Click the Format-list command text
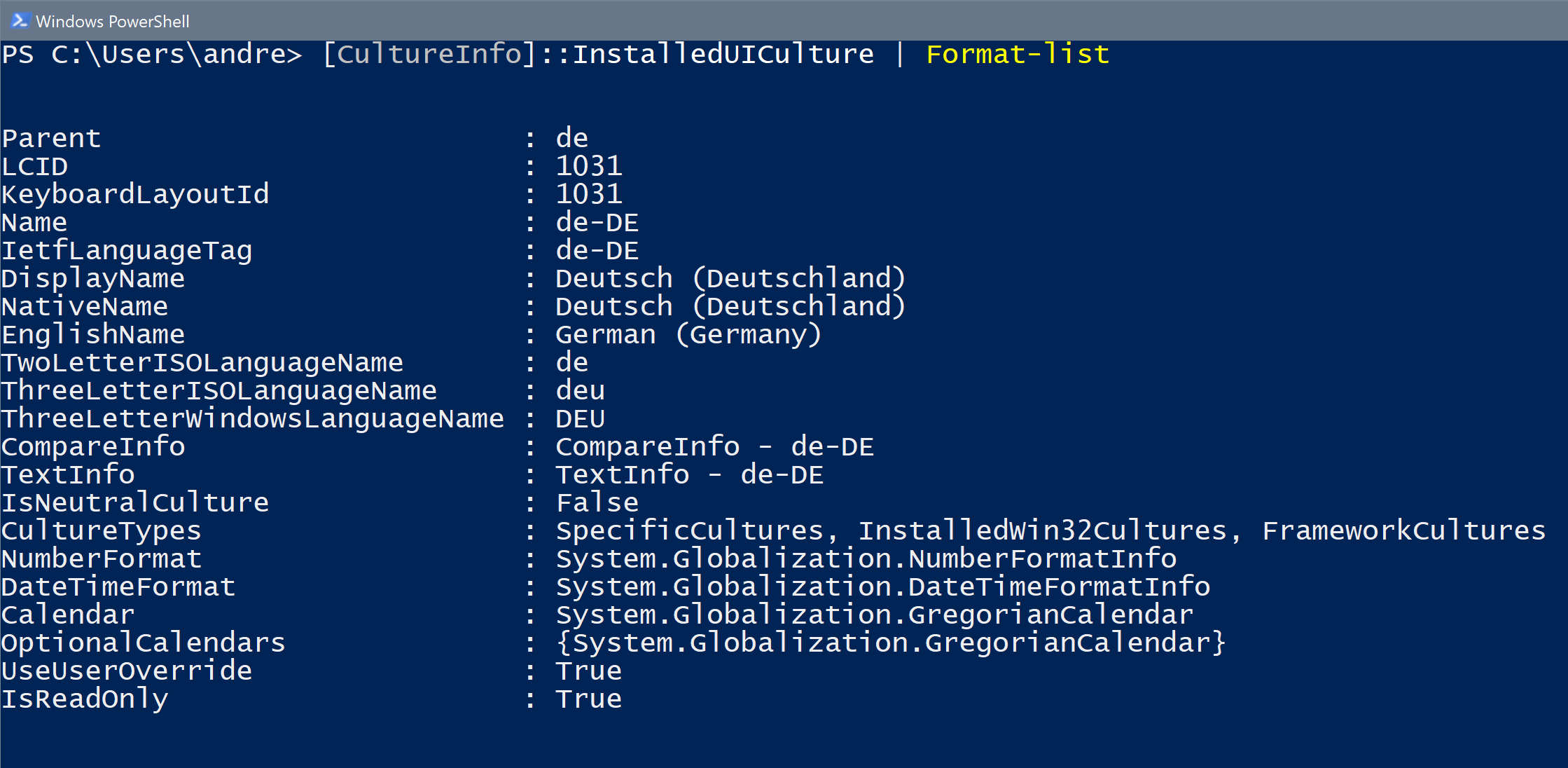Image resolution: width=1568 pixels, height=768 pixels. [x=1018, y=54]
